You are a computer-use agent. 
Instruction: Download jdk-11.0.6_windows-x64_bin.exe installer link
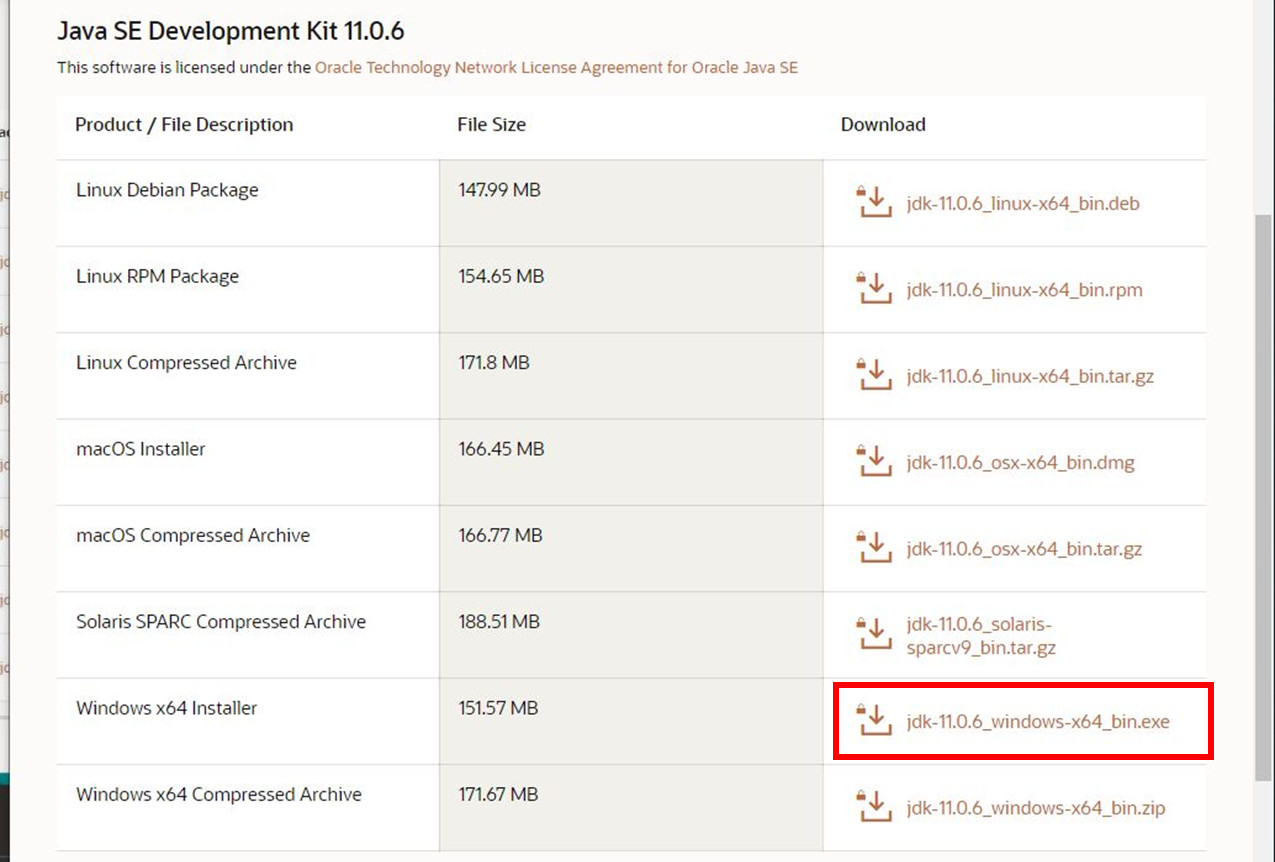pyautogui.click(x=1037, y=721)
